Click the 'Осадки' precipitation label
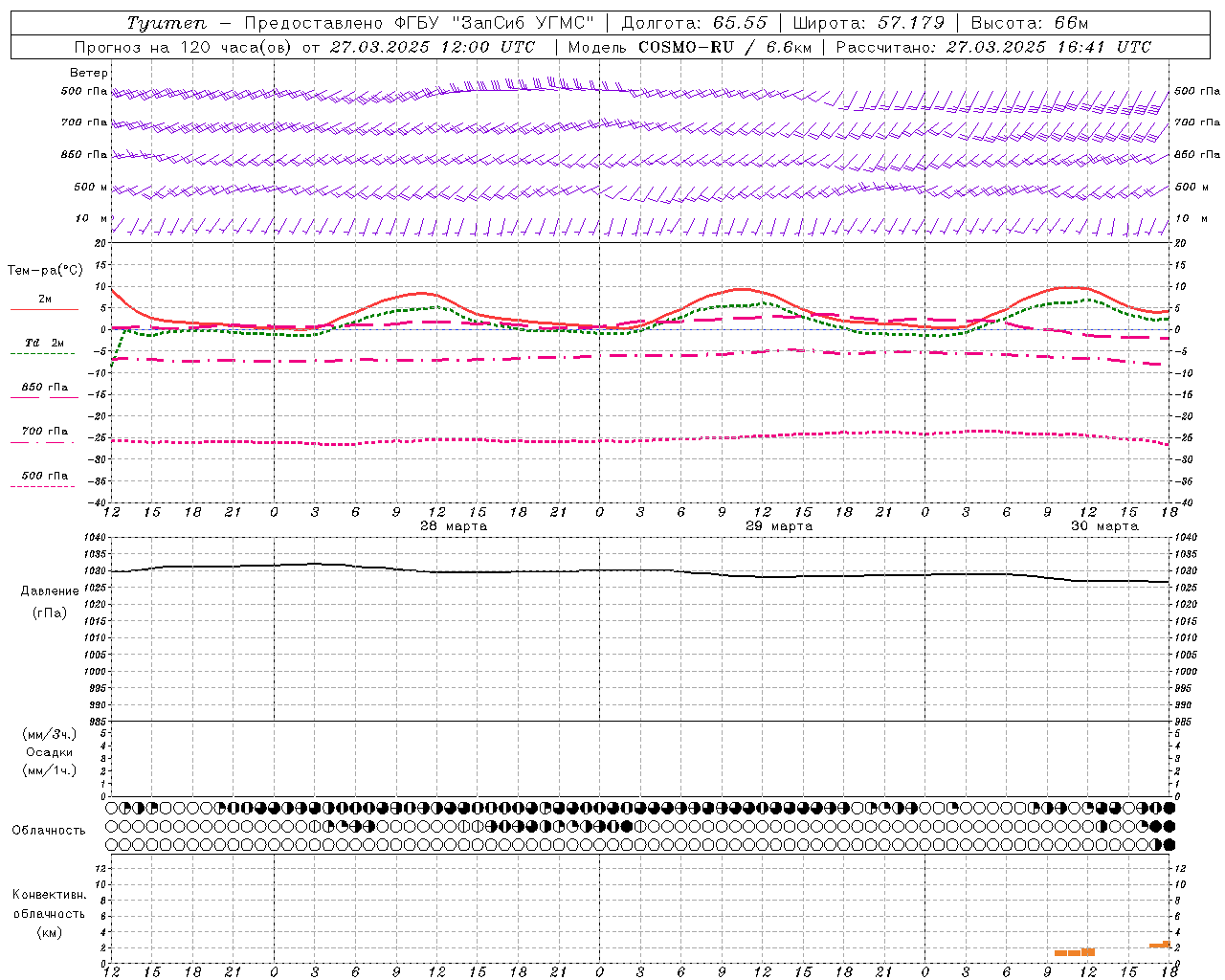 (50, 752)
